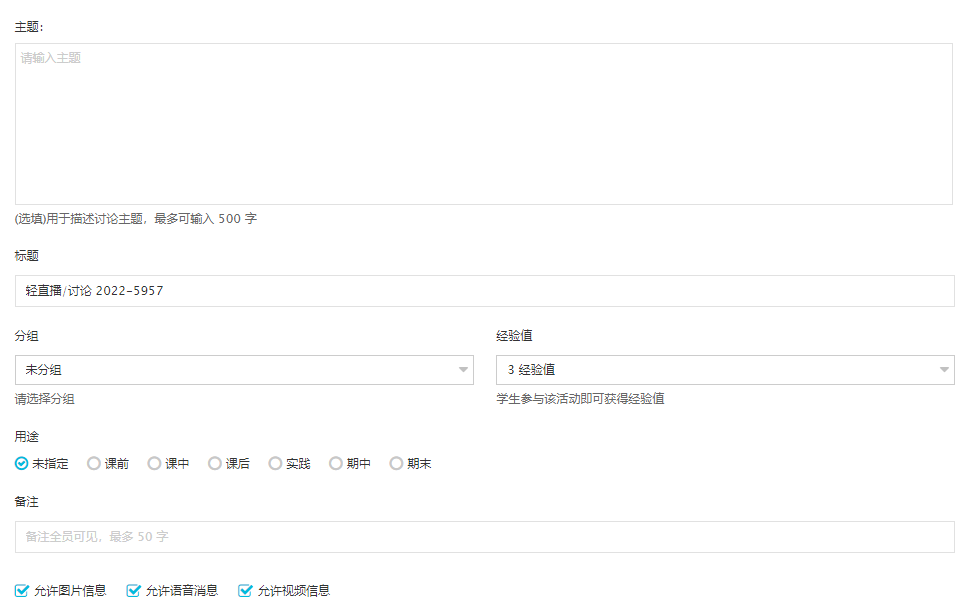Viewport: 970px width, 614px height.
Task: Click the 标题 field label
Action: 27,255
